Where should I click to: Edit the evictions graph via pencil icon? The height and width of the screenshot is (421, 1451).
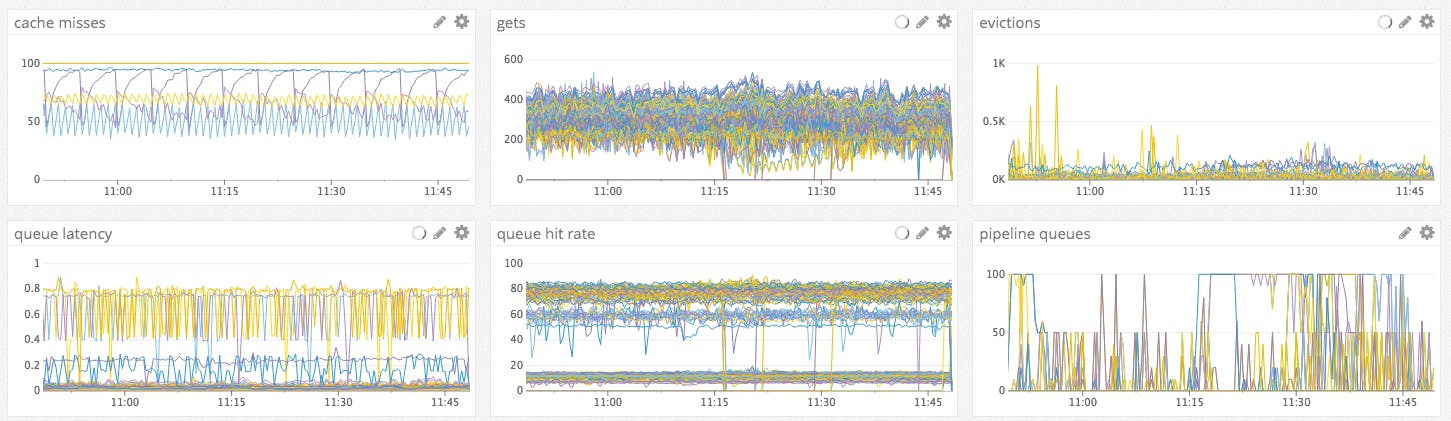tap(1406, 22)
